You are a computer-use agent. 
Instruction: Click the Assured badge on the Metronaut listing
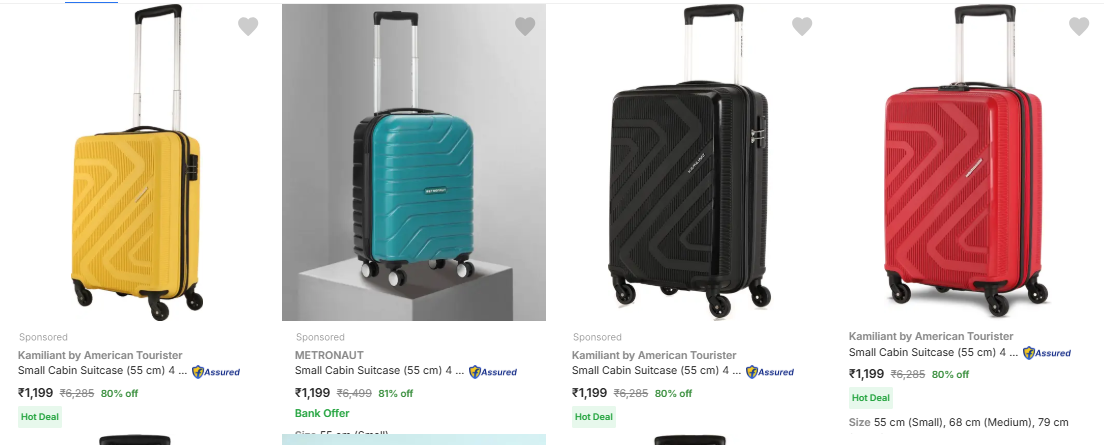tap(493, 372)
